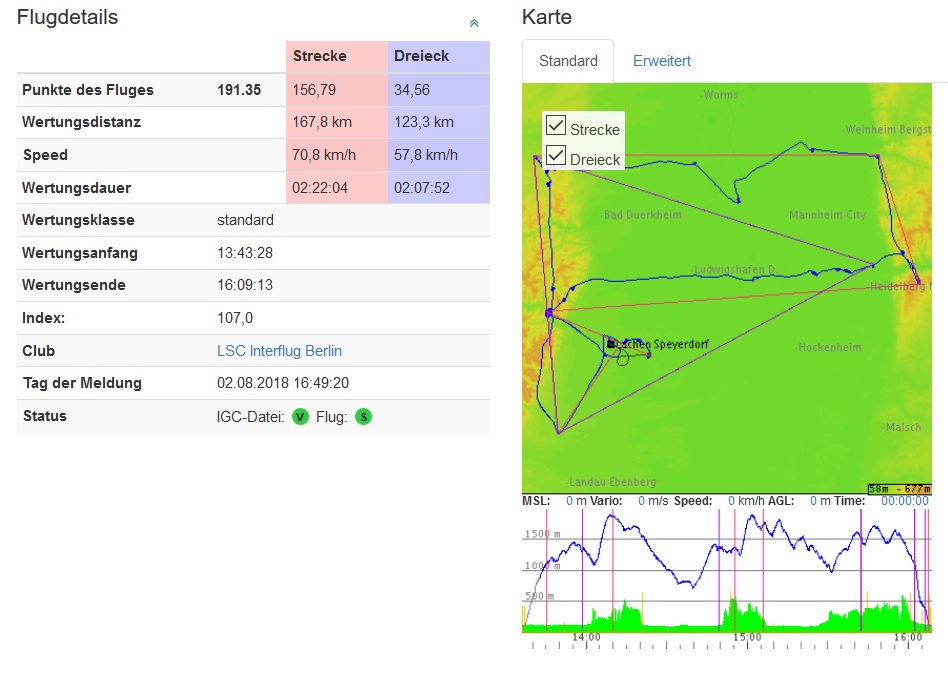Click the Dreieck column header cell
The height and width of the screenshot is (677, 948).
tap(438, 56)
